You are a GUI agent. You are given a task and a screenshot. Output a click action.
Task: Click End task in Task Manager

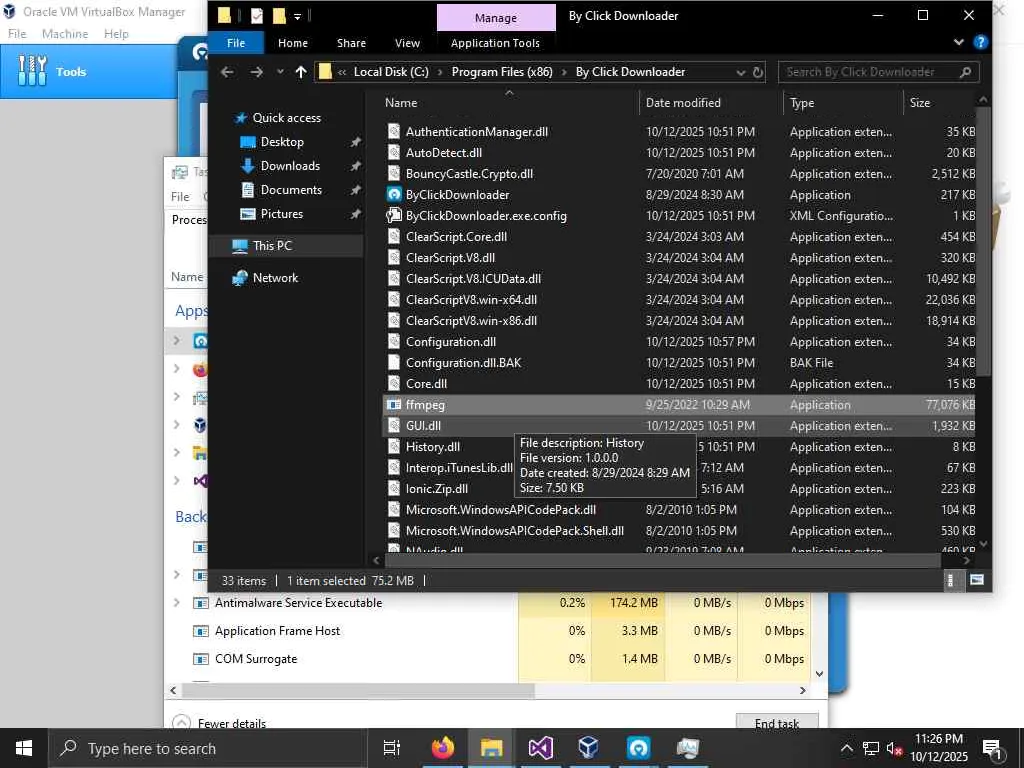(x=776, y=723)
